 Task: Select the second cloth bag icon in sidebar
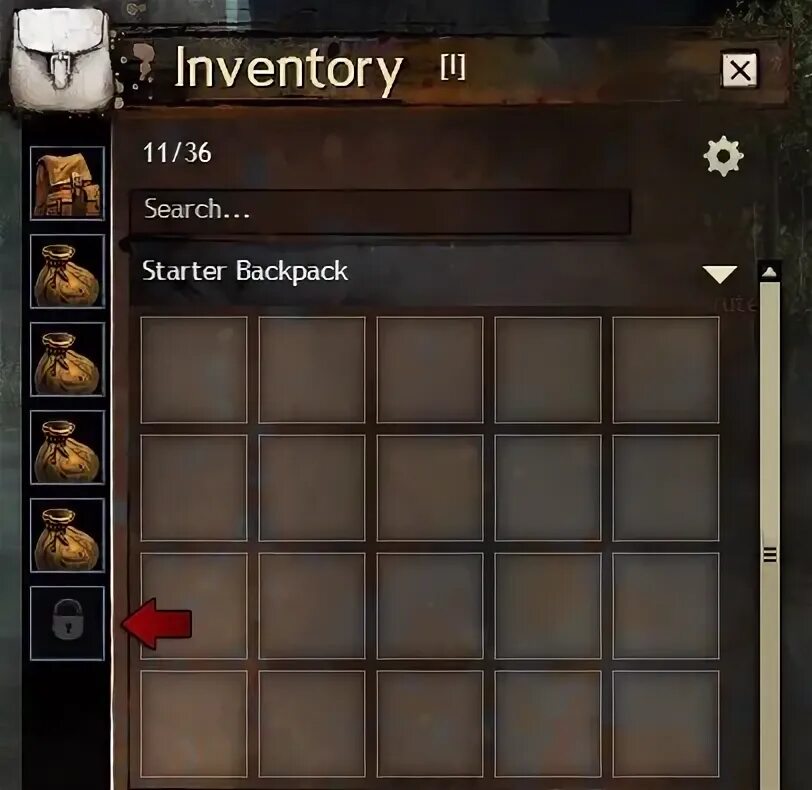point(67,359)
